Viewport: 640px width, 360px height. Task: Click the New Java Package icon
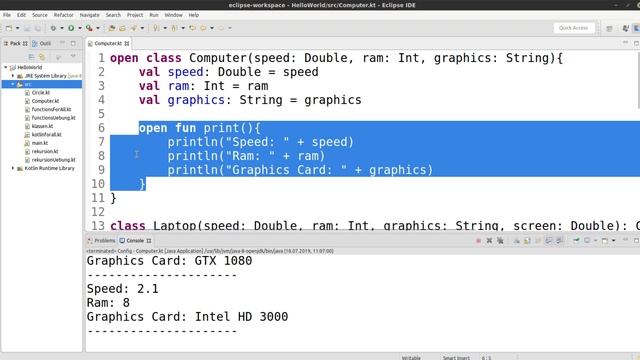[112, 28]
